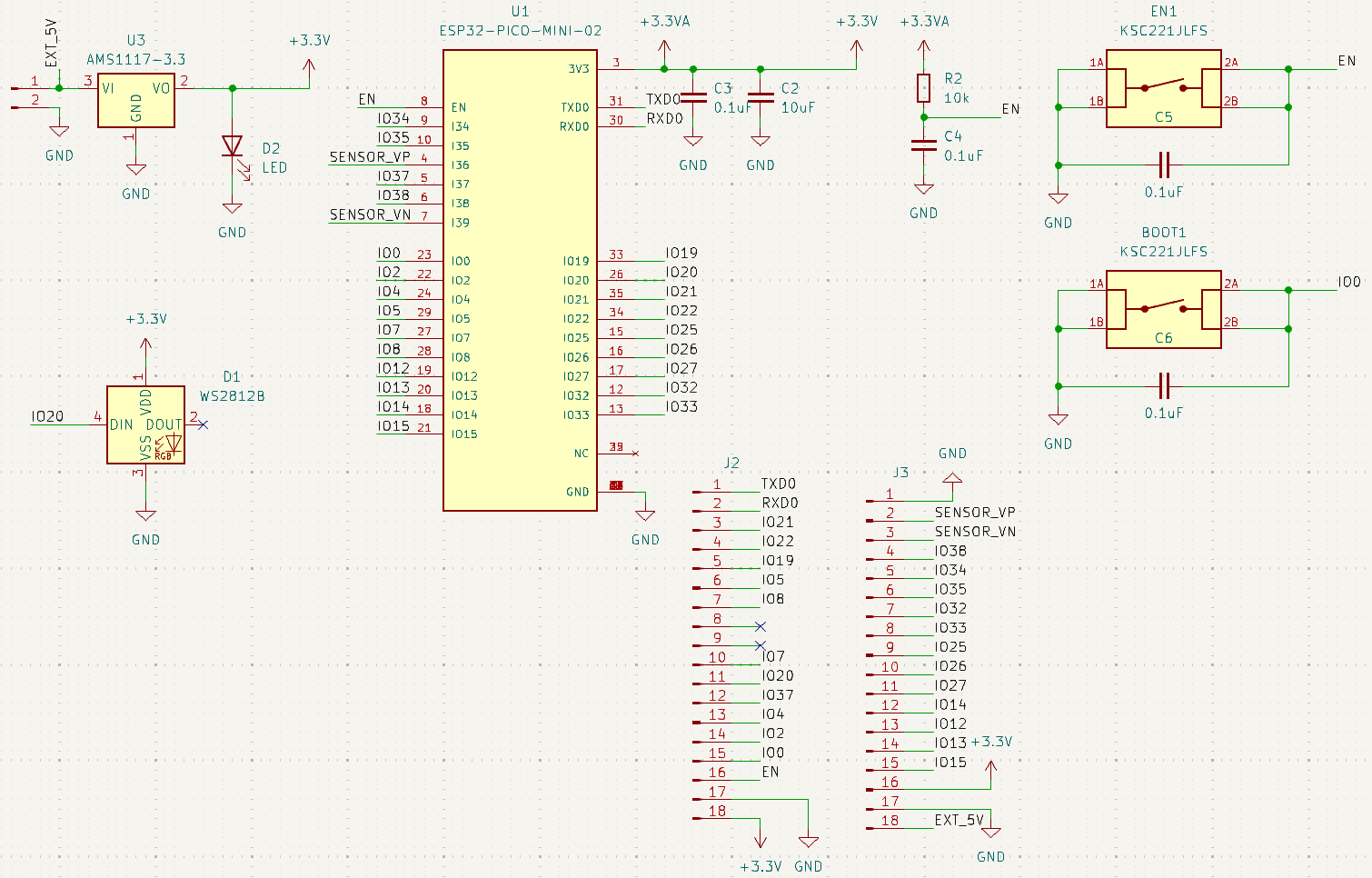Click the C4 capacitor symbol

coord(924,145)
